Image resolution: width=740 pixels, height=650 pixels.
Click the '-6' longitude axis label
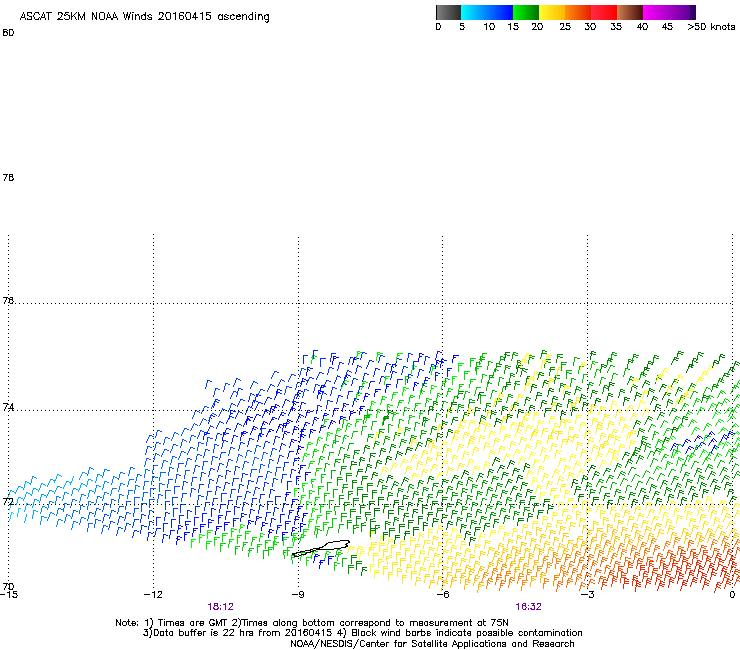click(442, 595)
